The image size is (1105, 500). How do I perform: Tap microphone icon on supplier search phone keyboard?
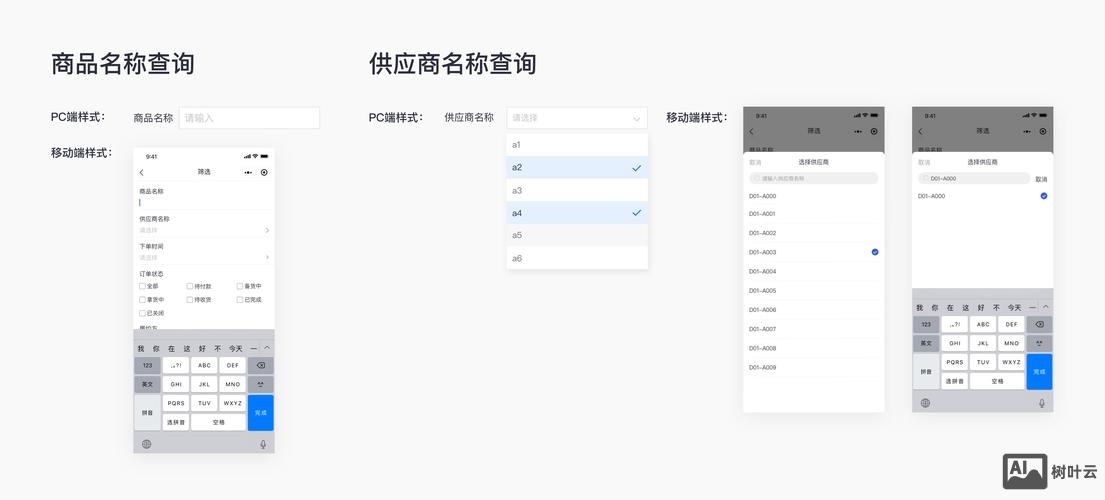pyautogui.click(x=1042, y=403)
